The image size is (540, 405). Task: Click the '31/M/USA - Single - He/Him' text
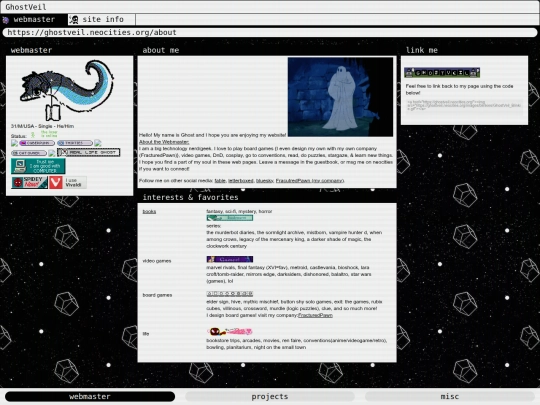tap(42, 126)
